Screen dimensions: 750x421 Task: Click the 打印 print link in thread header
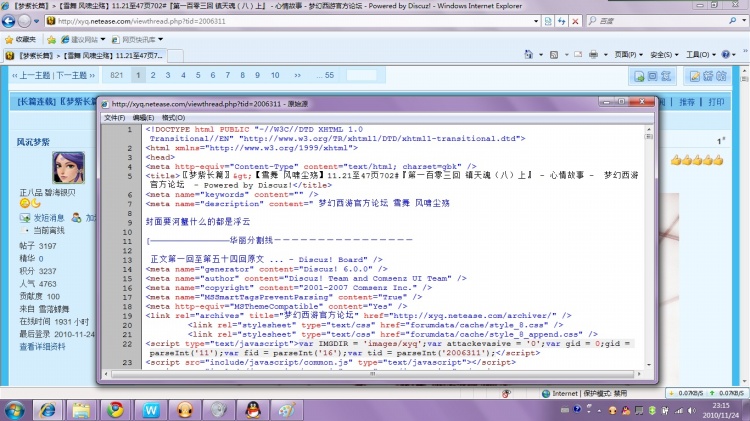(x=716, y=102)
